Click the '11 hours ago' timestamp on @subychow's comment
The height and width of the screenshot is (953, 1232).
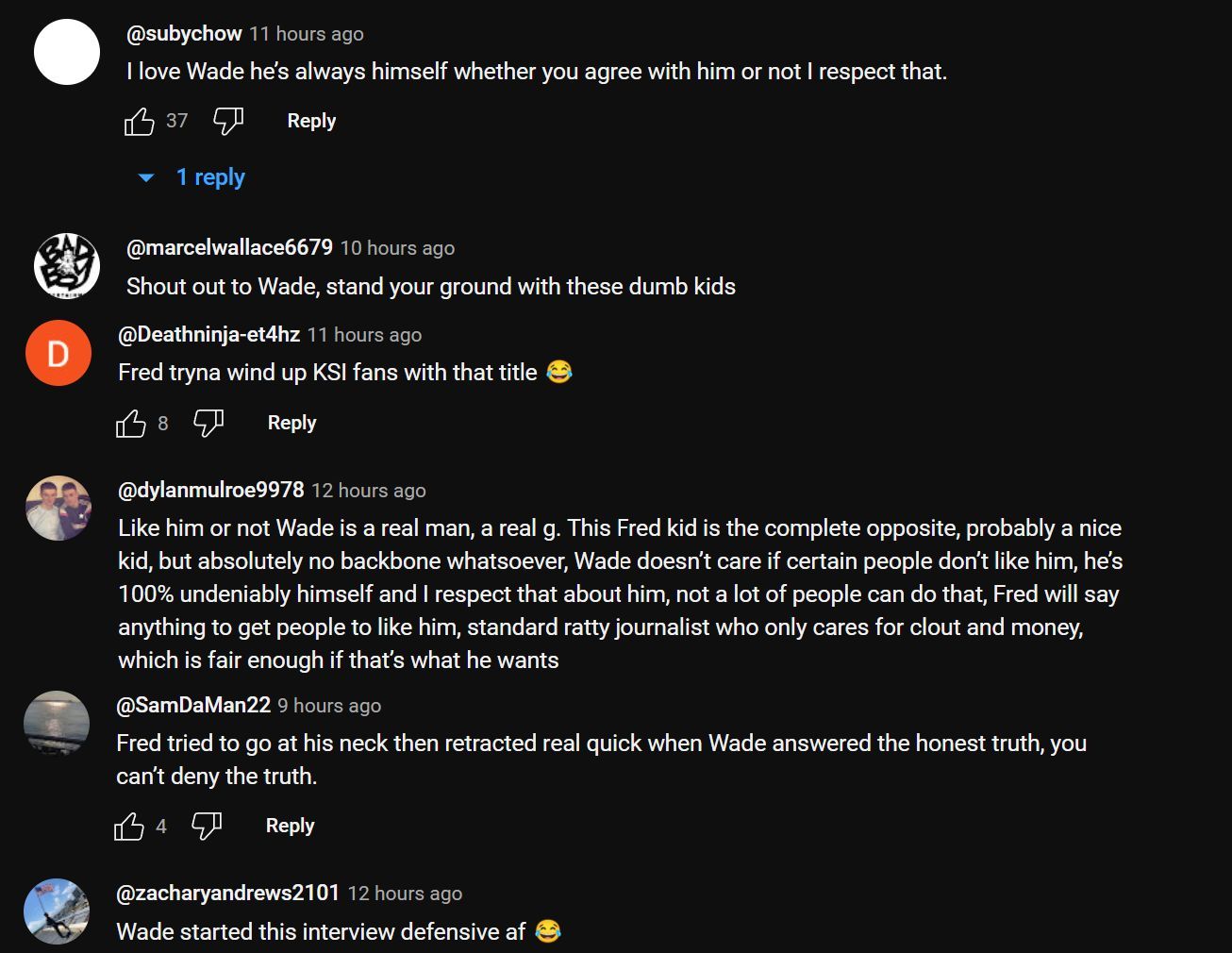click(x=307, y=34)
